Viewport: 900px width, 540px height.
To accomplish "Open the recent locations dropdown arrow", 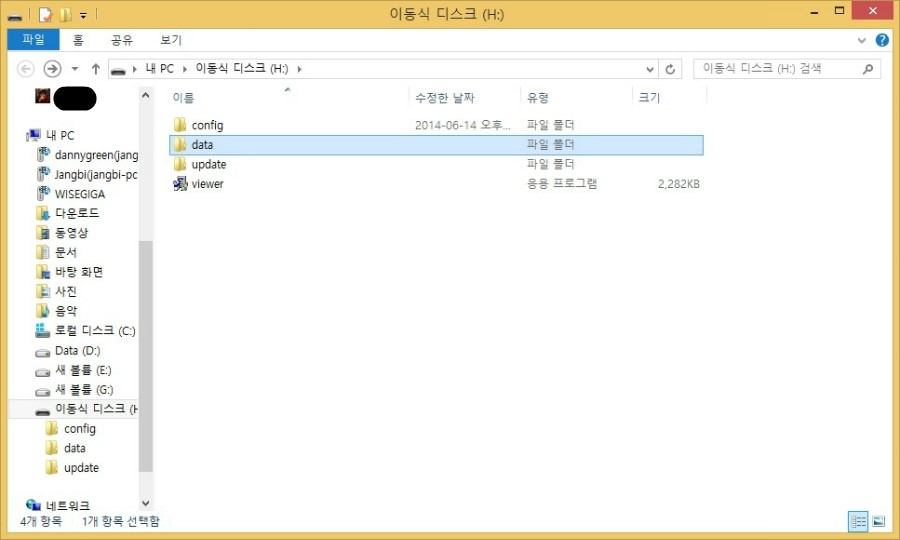I will click(x=75, y=69).
